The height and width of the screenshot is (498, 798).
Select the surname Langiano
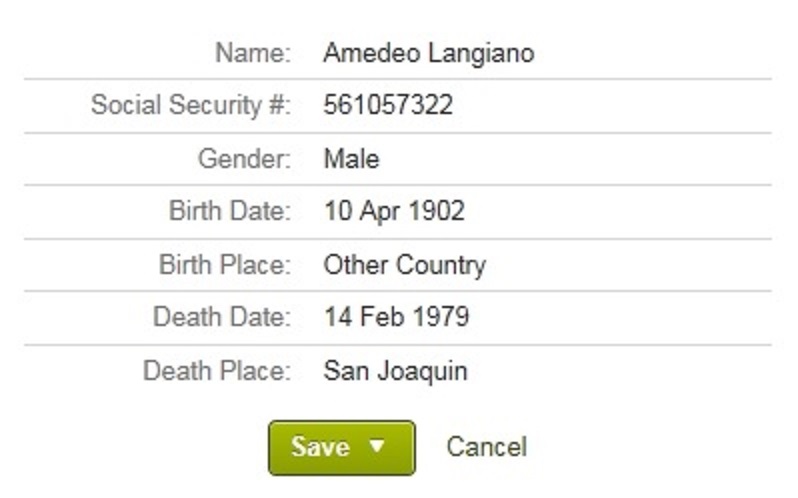point(481,53)
